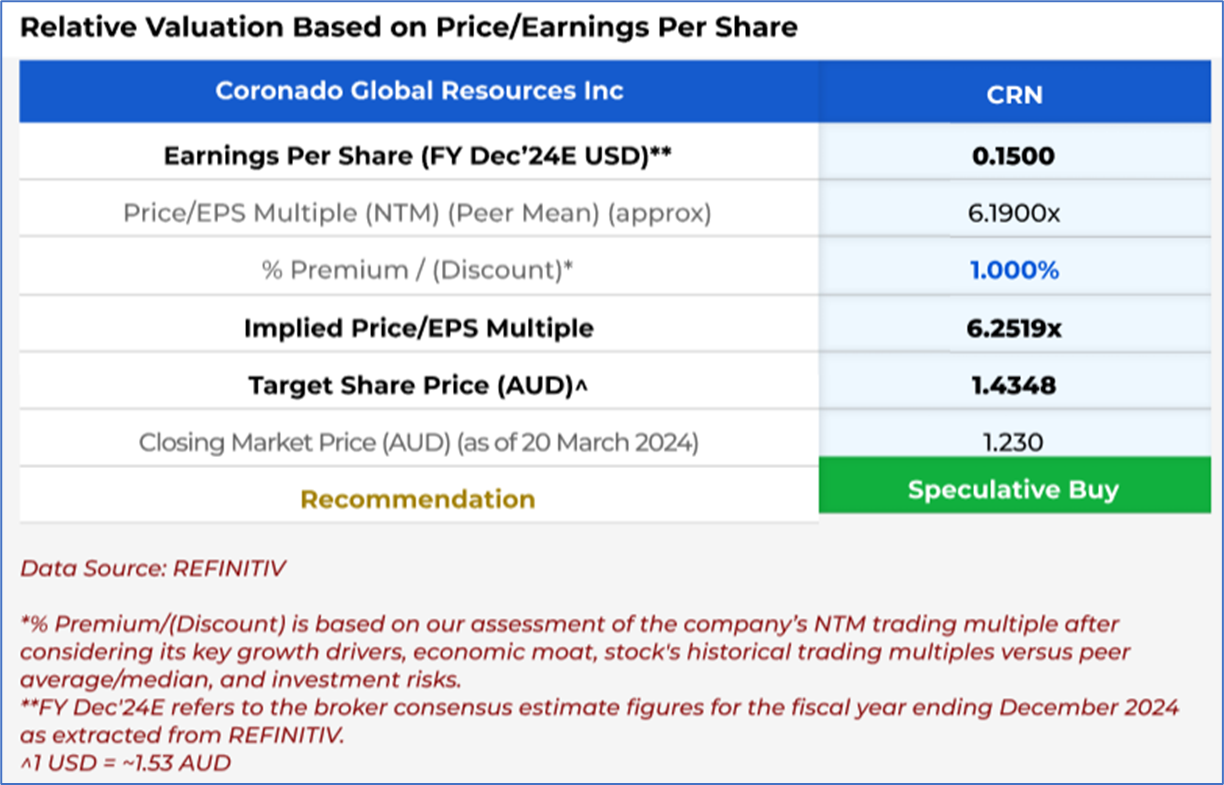Click the 'Relative Valuation Based on Price/Earnings' title
The image size is (1224, 785).
(408, 27)
